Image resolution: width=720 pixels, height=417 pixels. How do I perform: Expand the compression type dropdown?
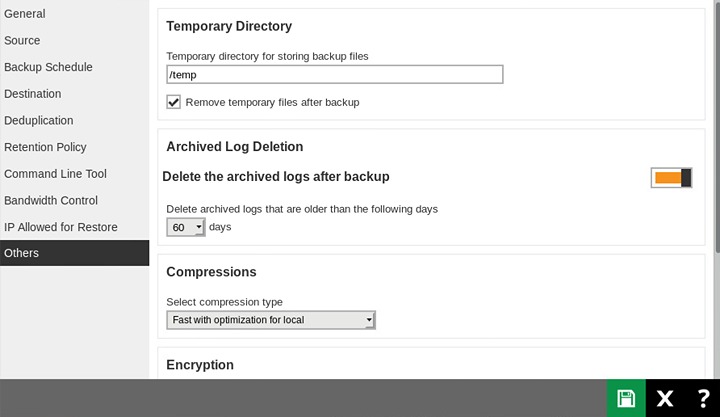click(x=271, y=320)
